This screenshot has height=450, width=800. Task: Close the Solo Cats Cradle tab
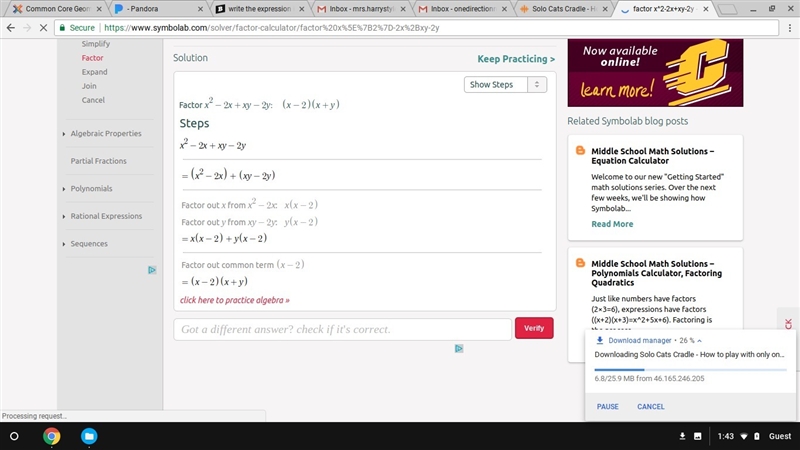click(605, 9)
